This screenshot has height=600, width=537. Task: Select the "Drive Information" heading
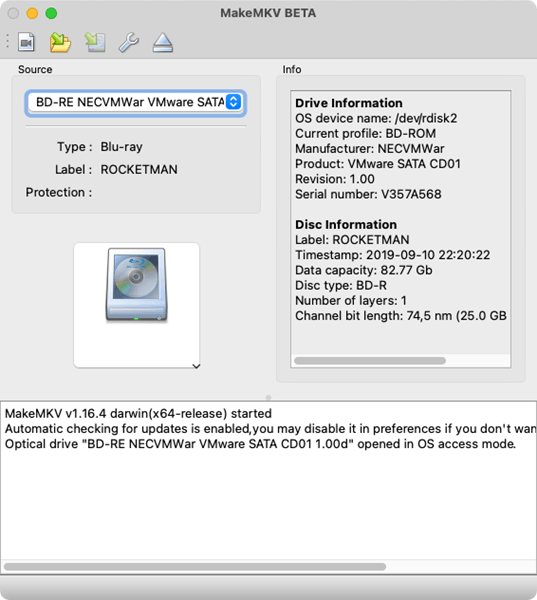coord(349,103)
